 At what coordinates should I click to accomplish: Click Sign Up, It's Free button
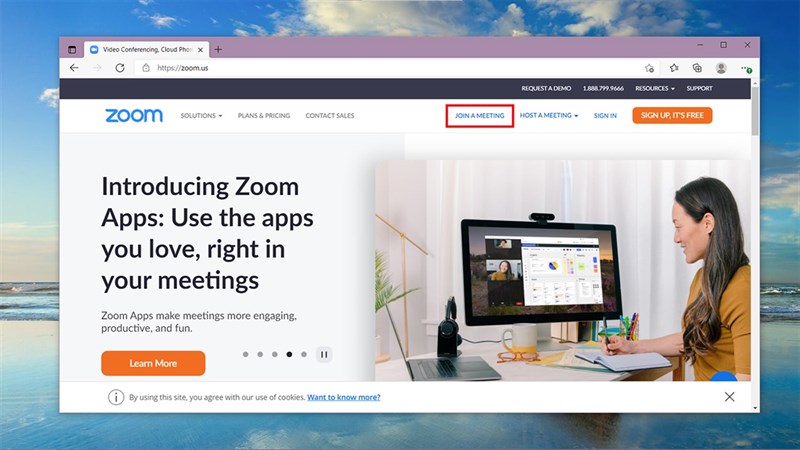(x=672, y=115)
